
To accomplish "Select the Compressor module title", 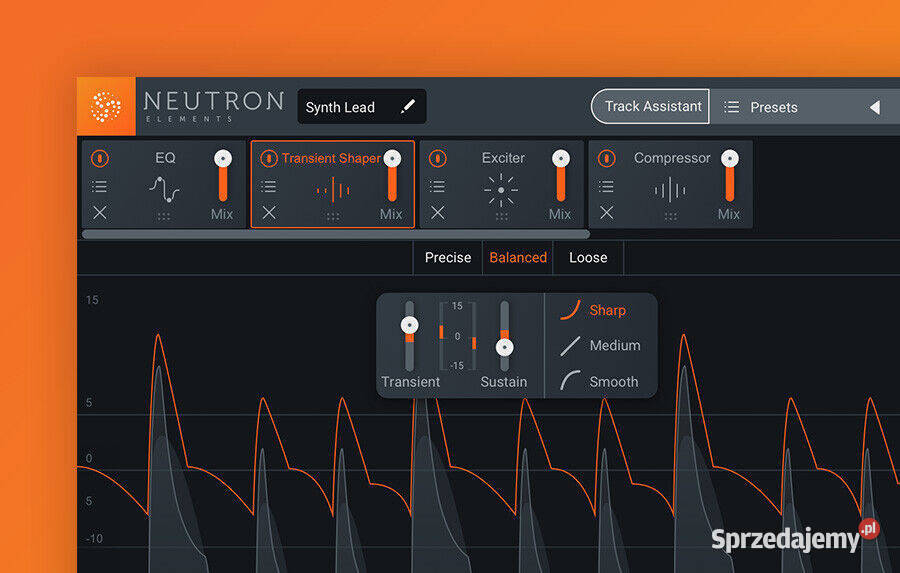I will (672, 158).
